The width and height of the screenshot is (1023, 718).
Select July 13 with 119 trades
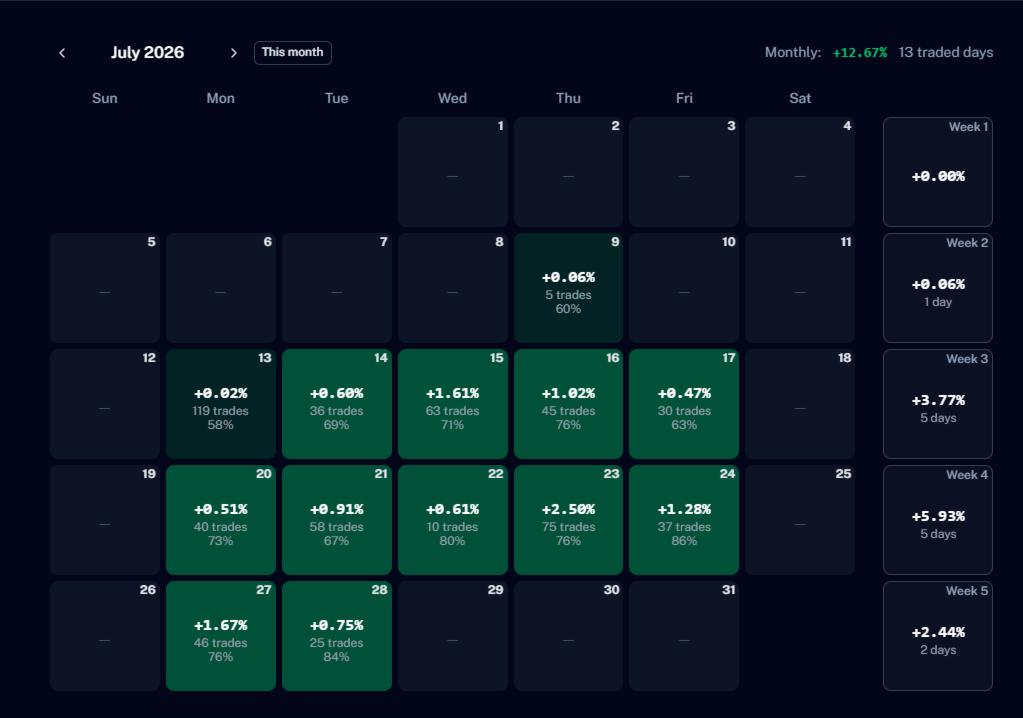221,404
